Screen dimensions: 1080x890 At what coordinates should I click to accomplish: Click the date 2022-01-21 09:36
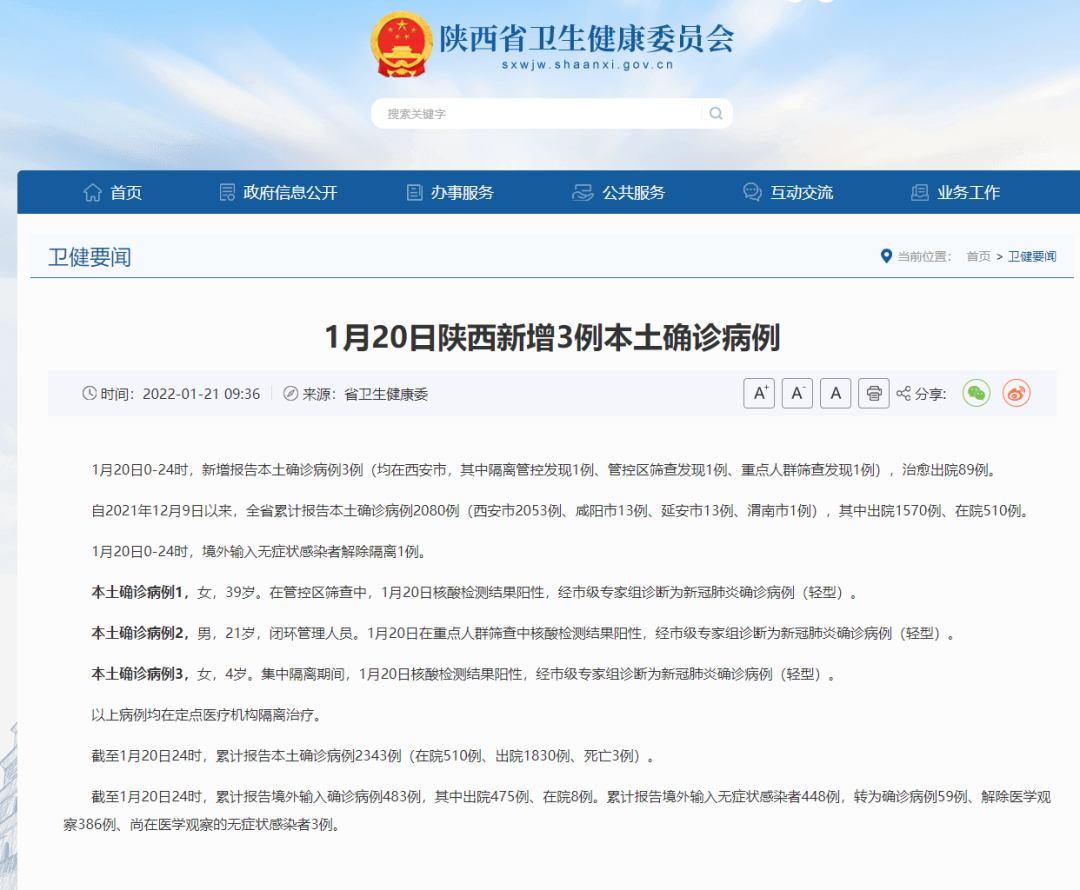[x=201, y=394]
